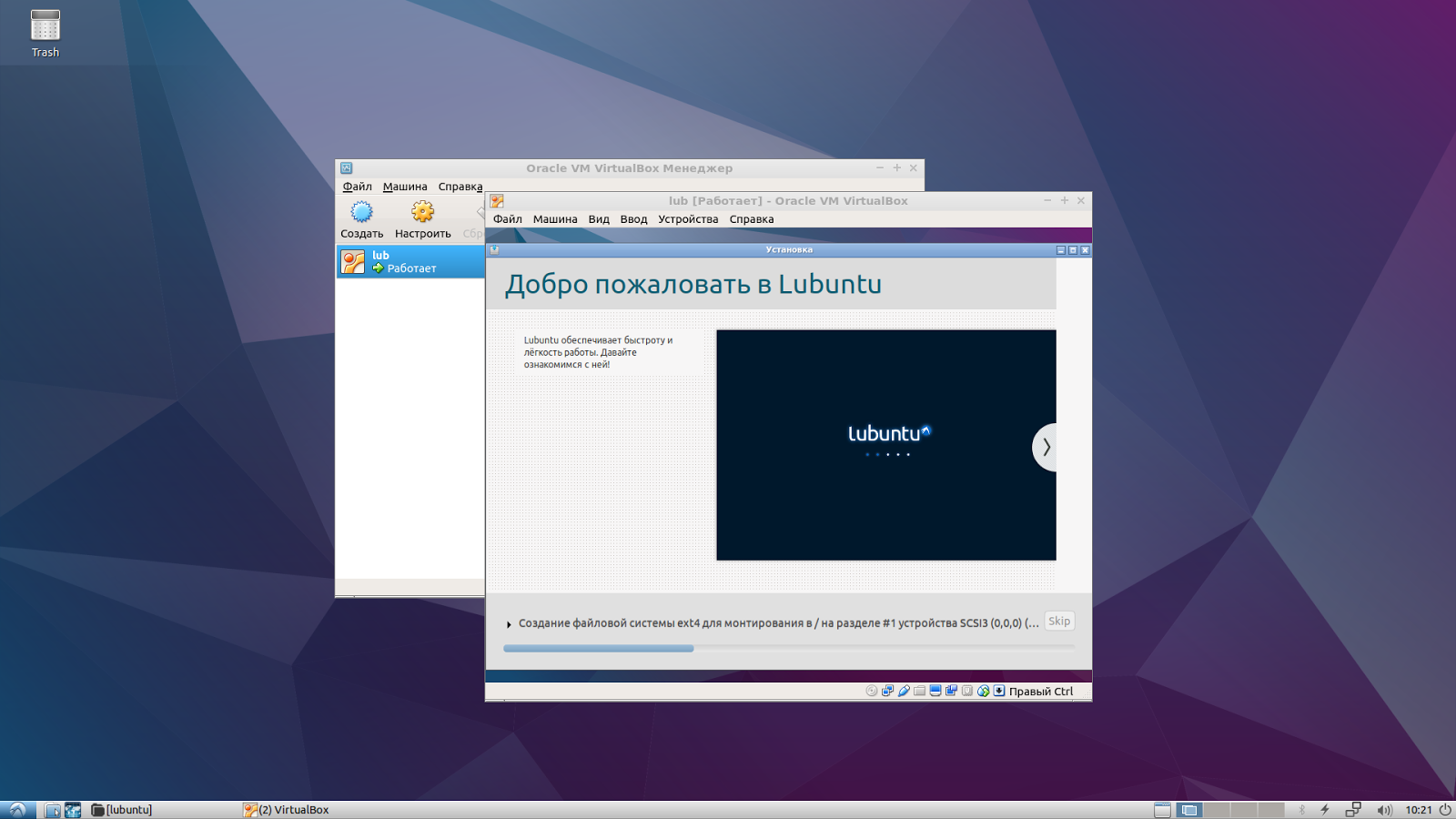Open the Машина menu in the lub VM window
This screenshot has width=1456, height=819.
(555, 219)
